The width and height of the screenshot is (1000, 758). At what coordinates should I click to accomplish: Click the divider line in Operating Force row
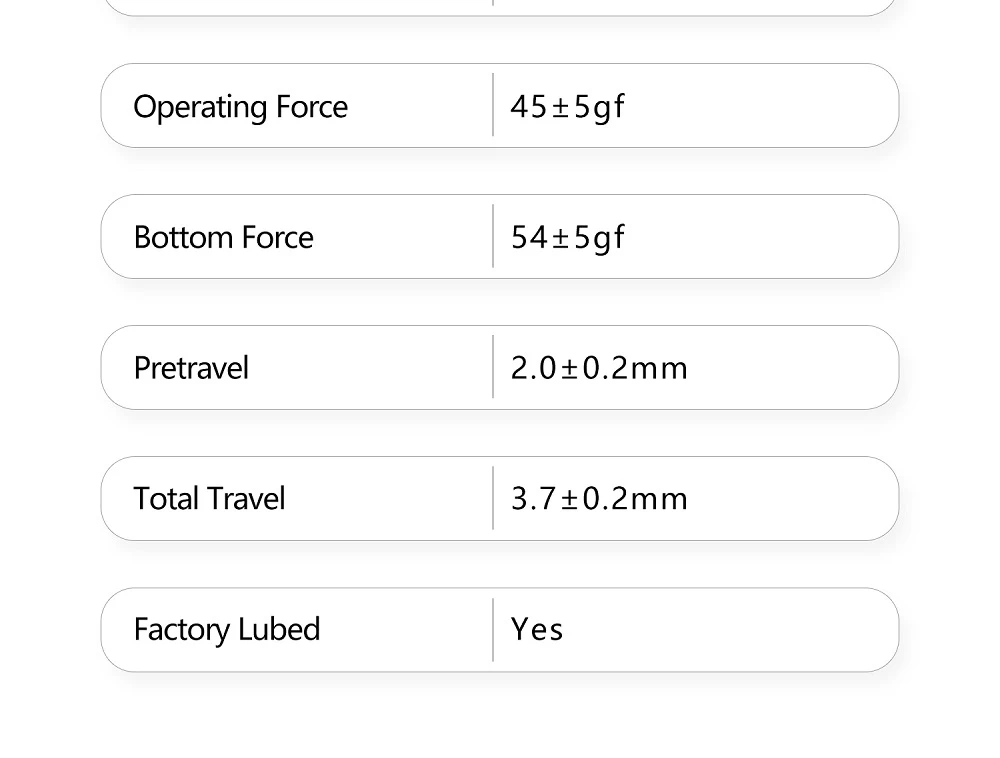[x=493, y=105]
